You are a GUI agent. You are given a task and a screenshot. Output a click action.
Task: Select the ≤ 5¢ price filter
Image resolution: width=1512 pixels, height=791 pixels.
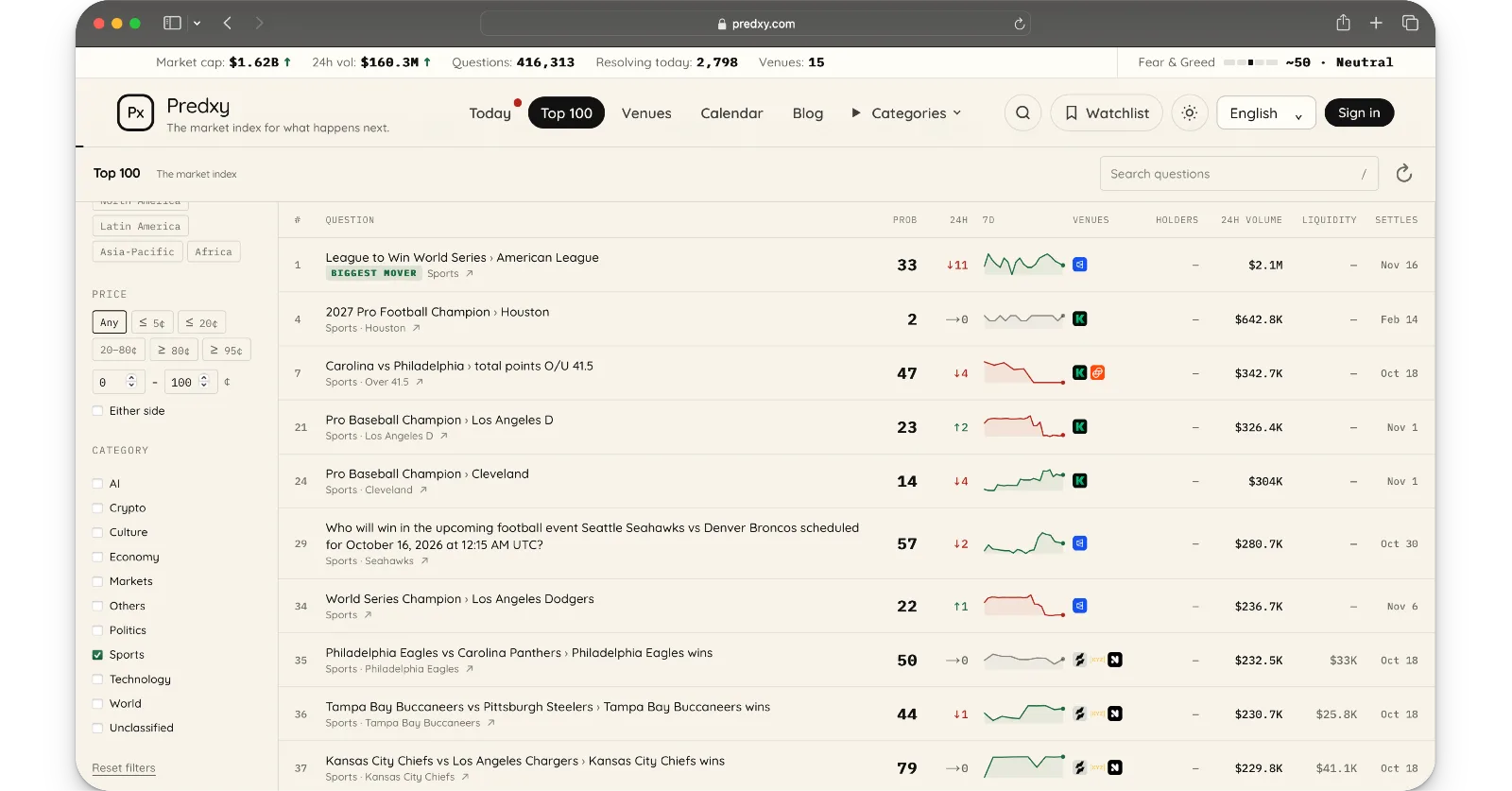pos(152,322)
